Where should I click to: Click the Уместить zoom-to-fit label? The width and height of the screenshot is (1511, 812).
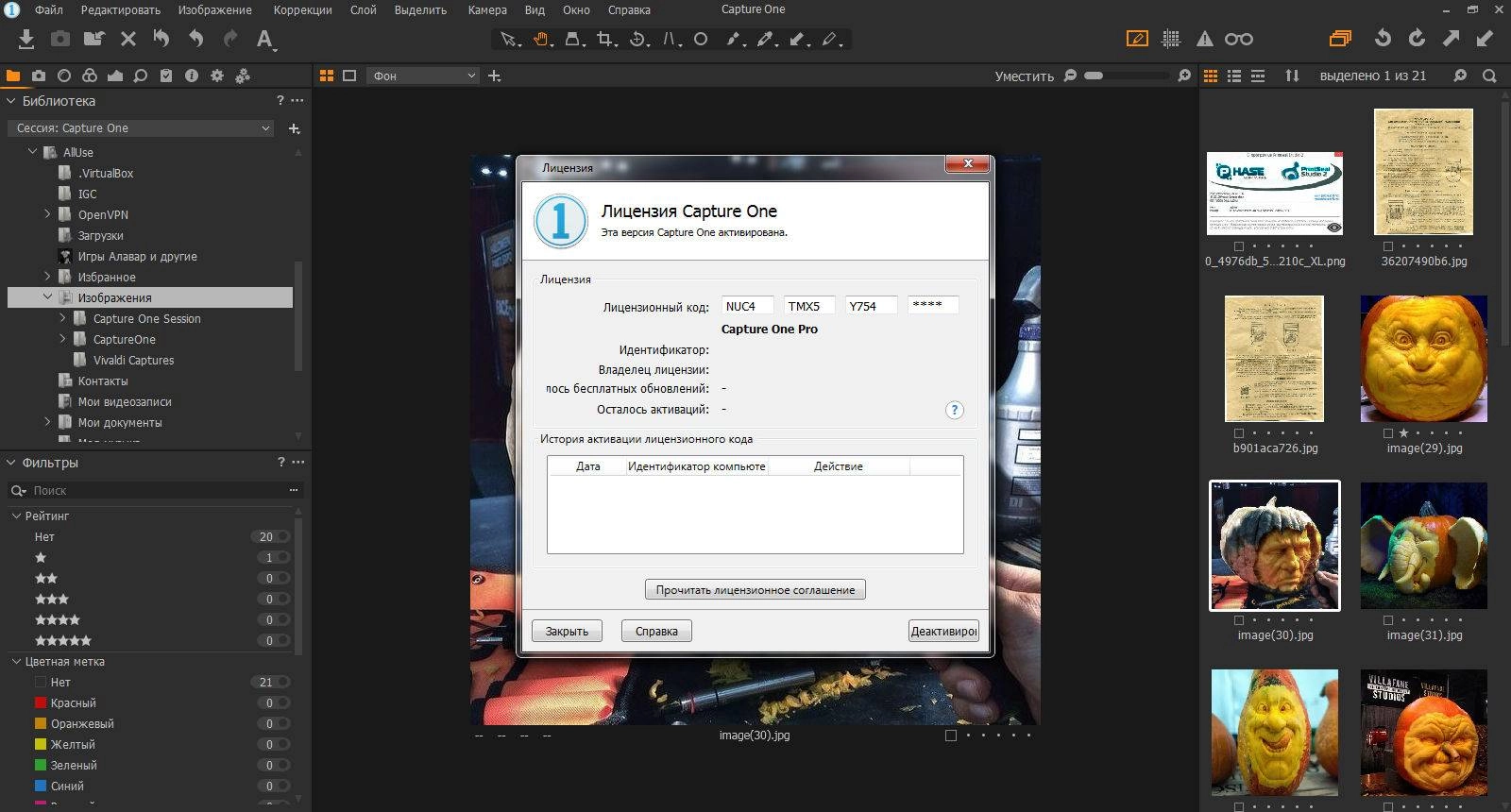(1024, 76)
